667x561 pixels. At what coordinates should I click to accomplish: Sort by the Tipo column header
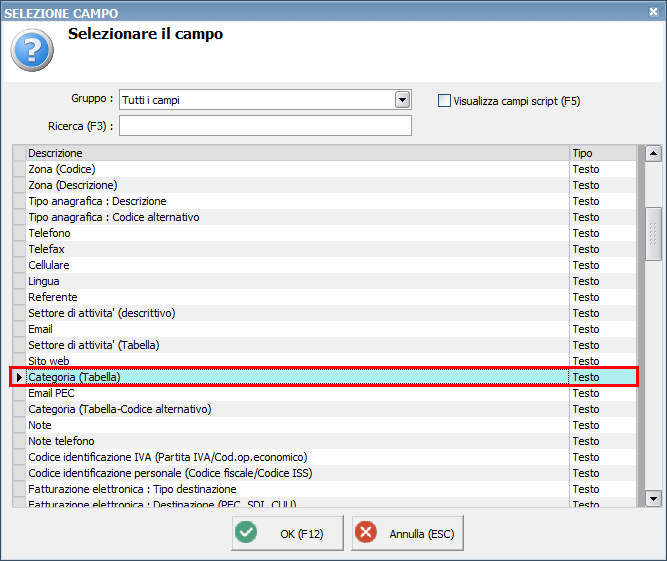(x=600, y=153)
